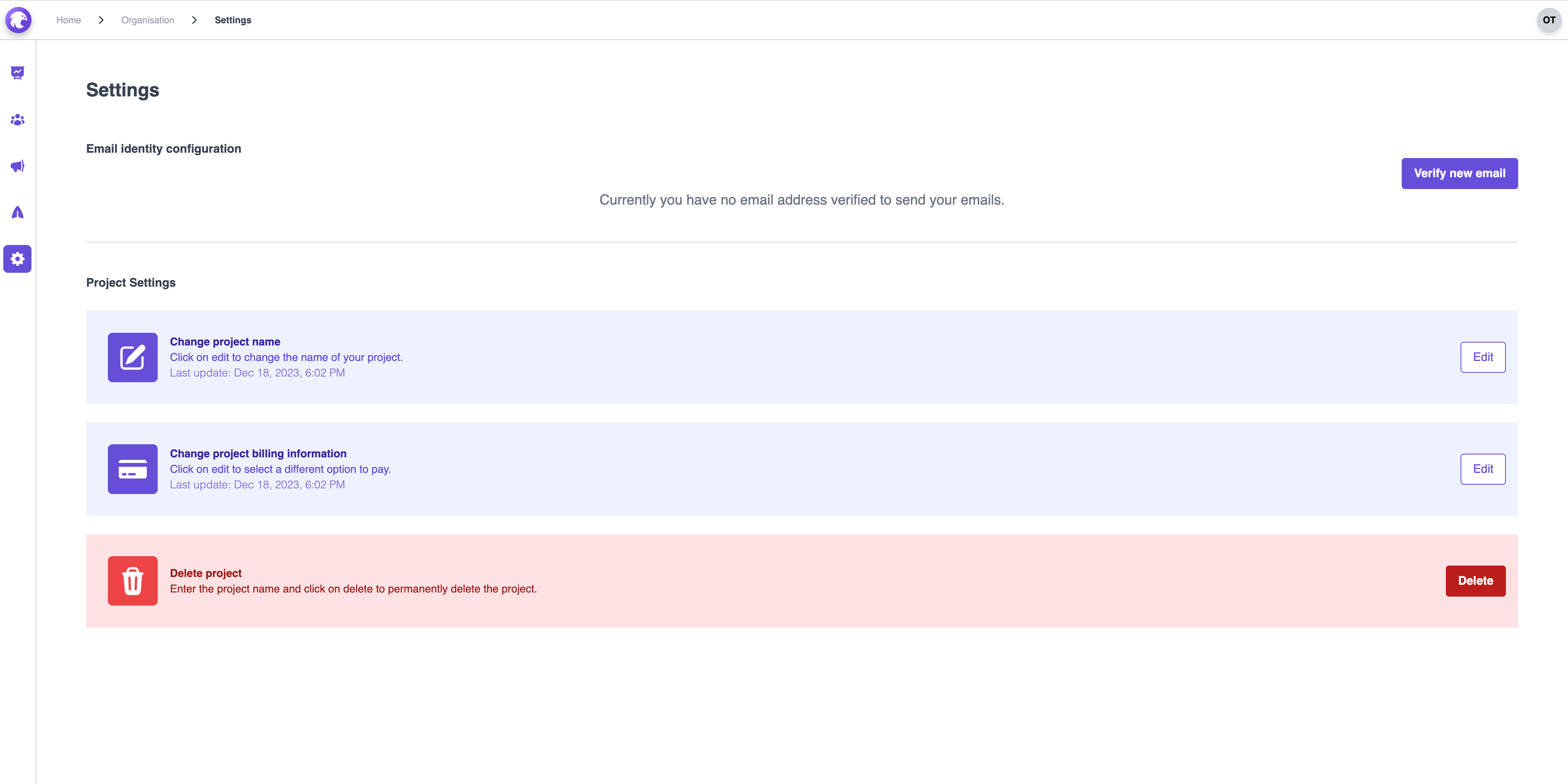
Task: Click Verify new email button
Action: (x=1459, y=174)
